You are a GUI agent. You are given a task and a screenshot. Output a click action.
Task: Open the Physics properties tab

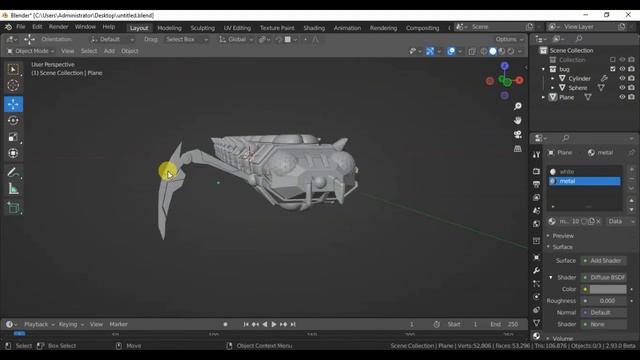[x=536, y=296]
